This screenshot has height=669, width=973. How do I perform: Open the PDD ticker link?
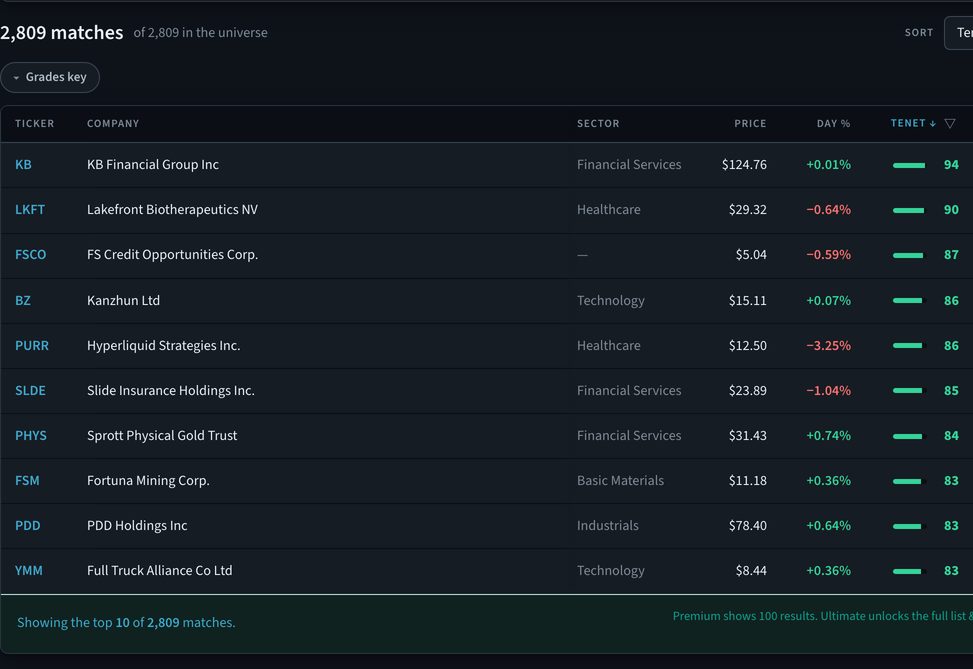point(28,526)
